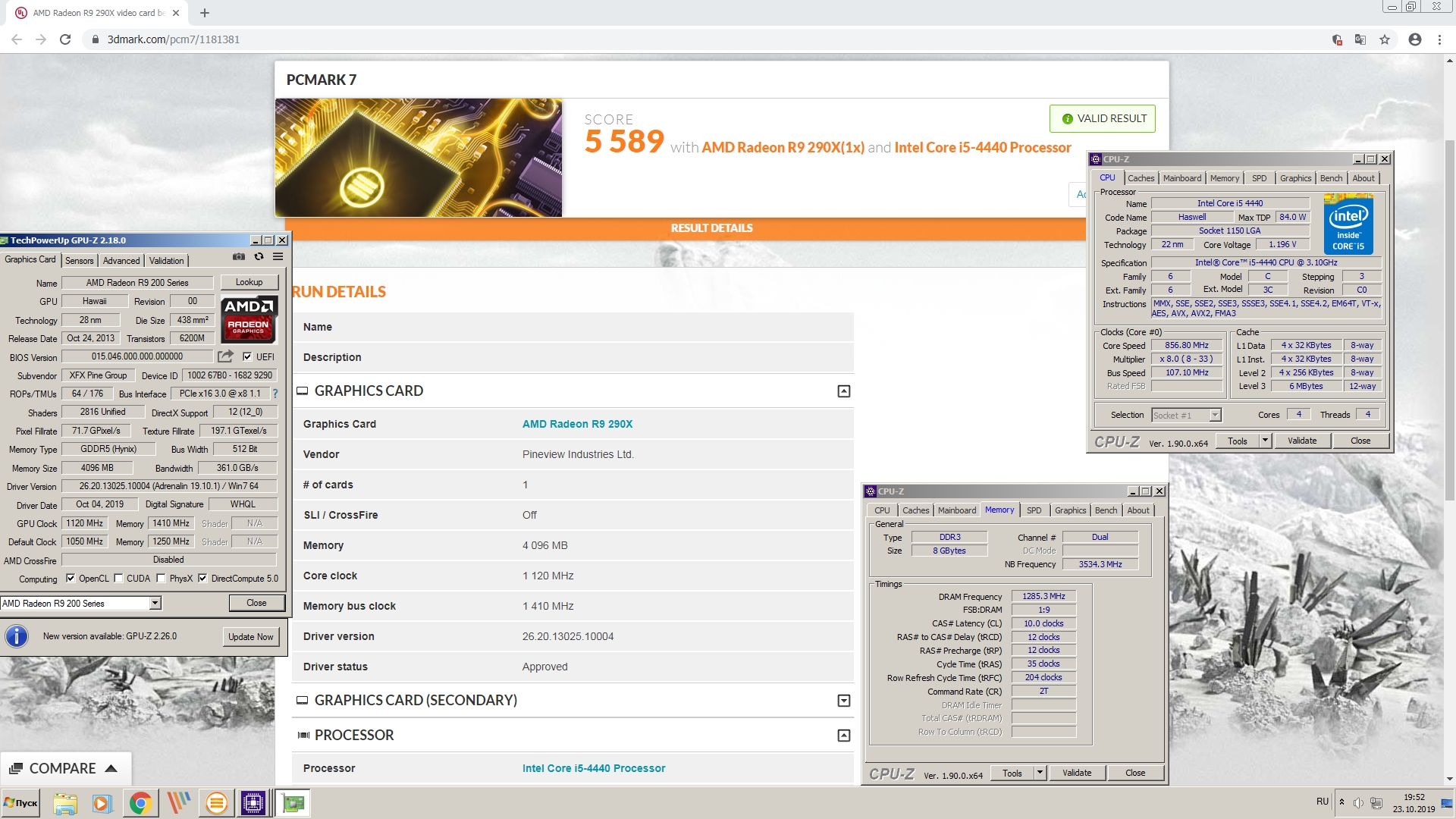Open the Tools dropdown arrow in the top CPU-Z window
1456x819 pixels.
tap(1265, 441)
